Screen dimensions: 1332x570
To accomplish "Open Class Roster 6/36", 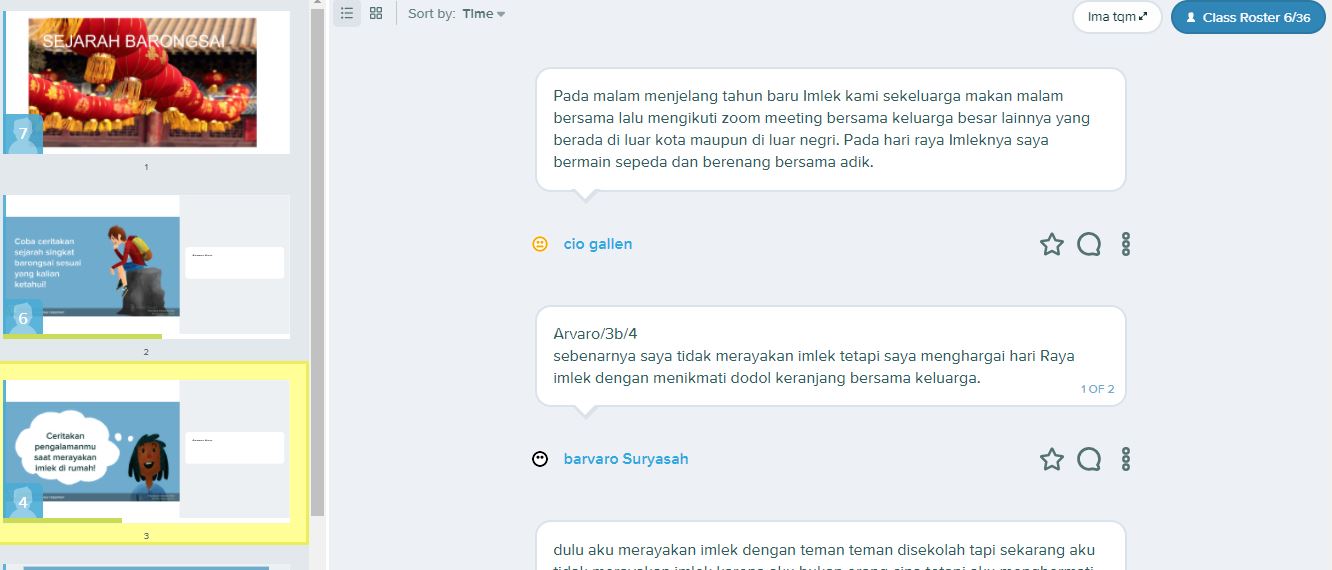I will (1247, 17).
